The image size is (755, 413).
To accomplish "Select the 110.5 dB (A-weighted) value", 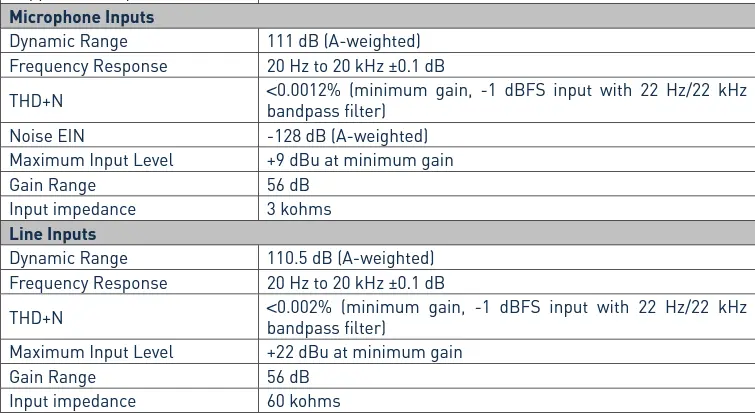I will click(350, 258).
